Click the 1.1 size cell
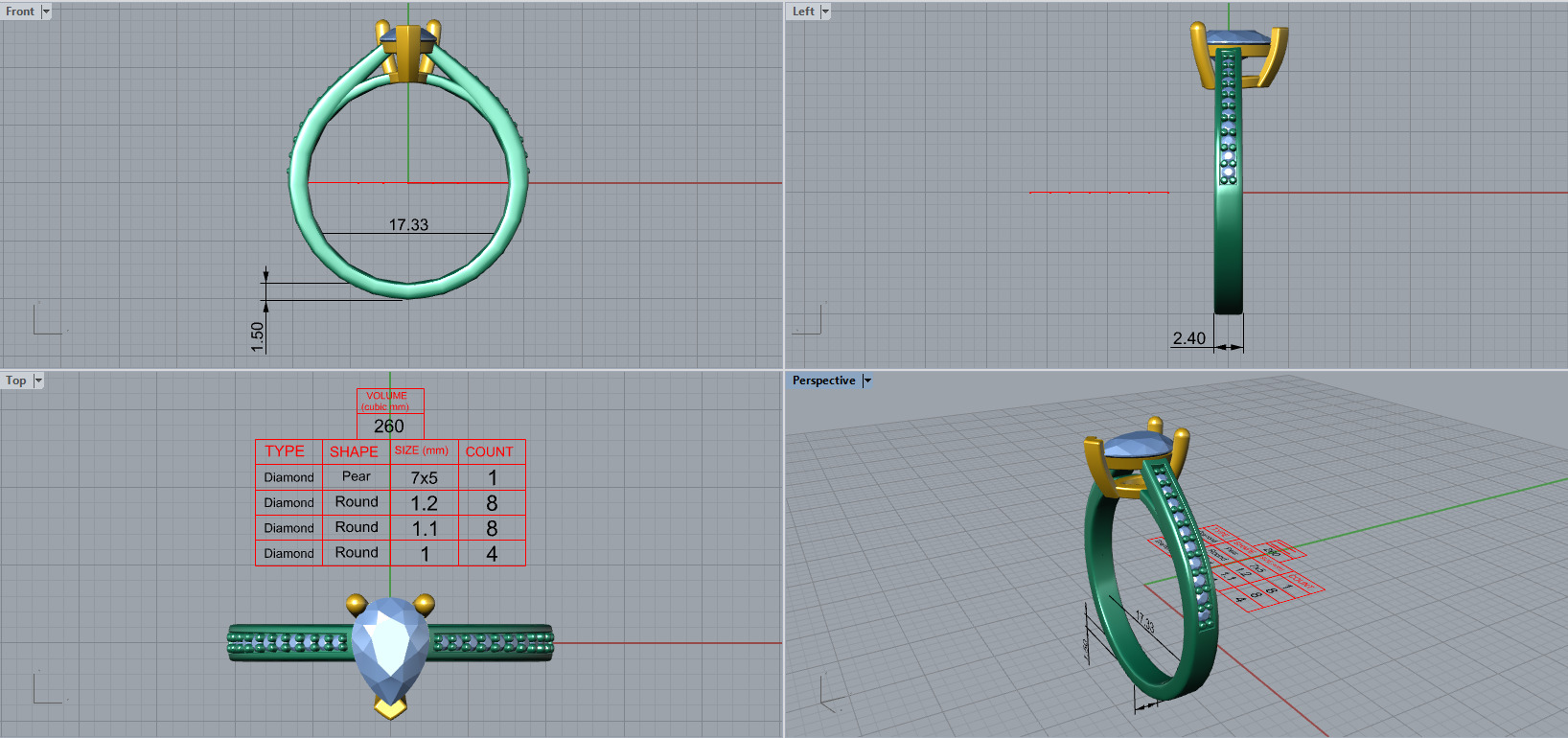 coord(425,528)
